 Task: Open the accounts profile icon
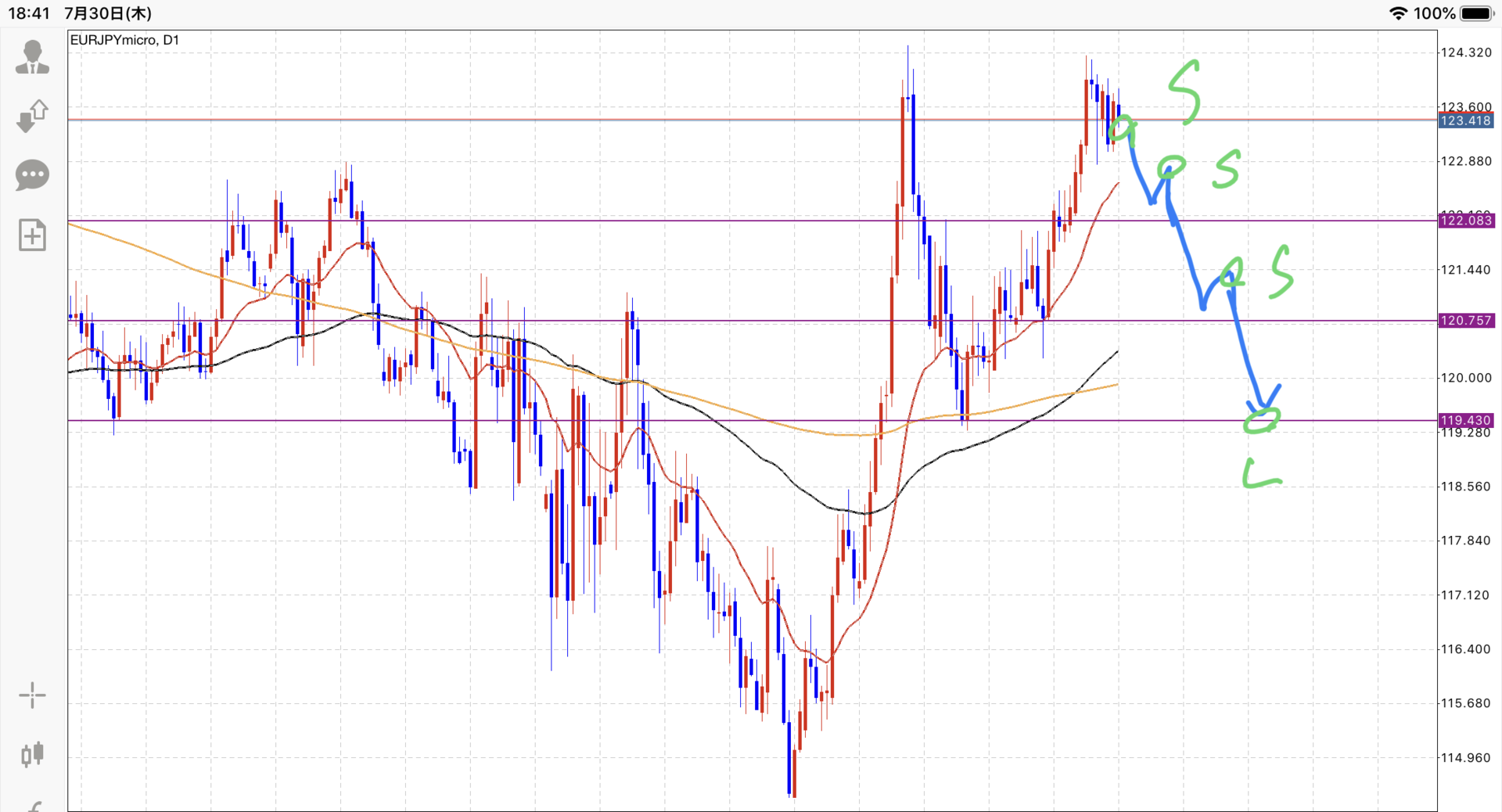point(32,57)
